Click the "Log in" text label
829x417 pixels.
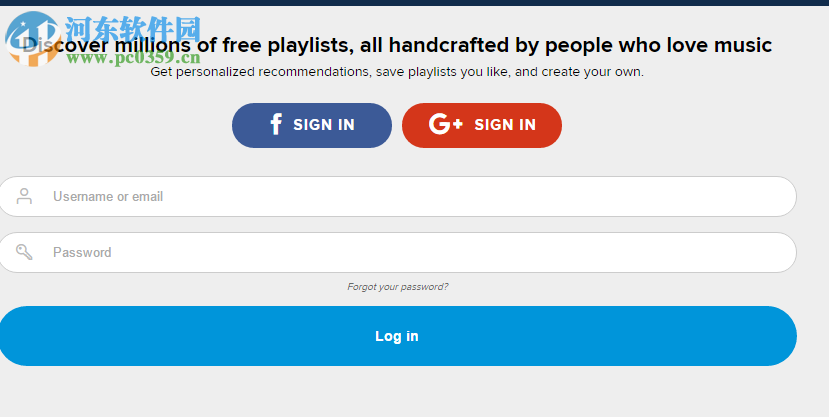(397, 336)
